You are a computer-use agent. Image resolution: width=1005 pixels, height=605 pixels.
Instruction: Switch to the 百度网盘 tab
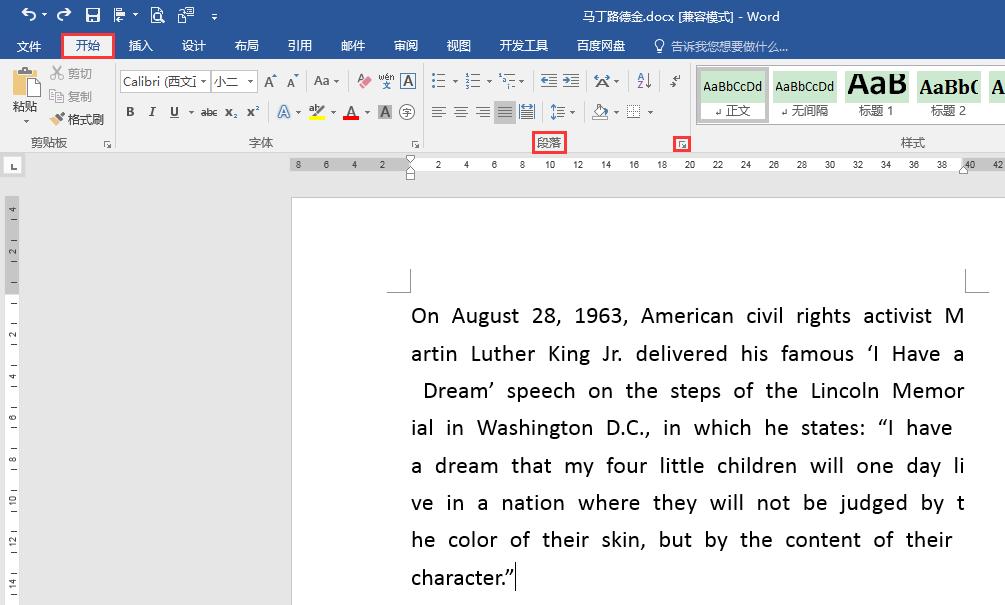point(601,46)
